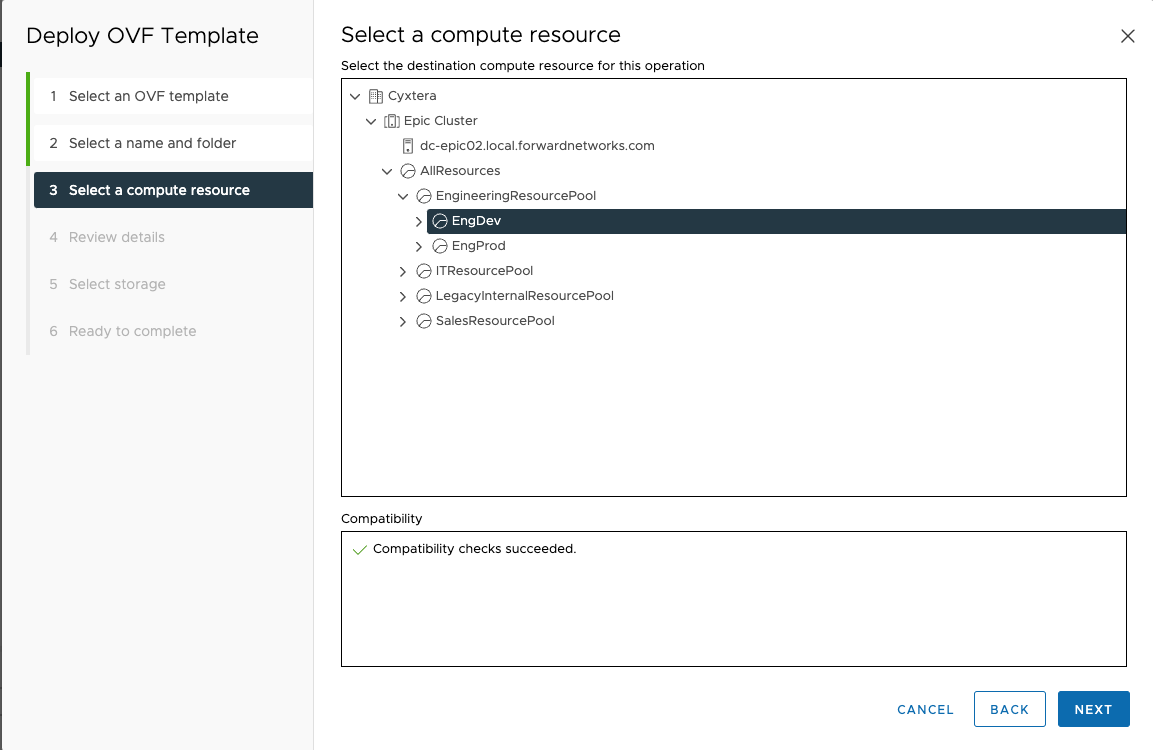Screen dimensions: 1153x750
Task: Collapse the Epic Cluster node
Action: pyautogui.click(x=371, y=121)
